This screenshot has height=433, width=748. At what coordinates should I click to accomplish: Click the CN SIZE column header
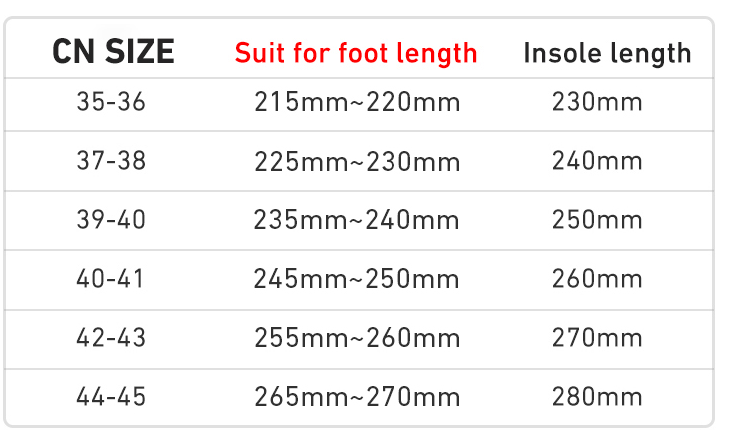tap(113, 51)
